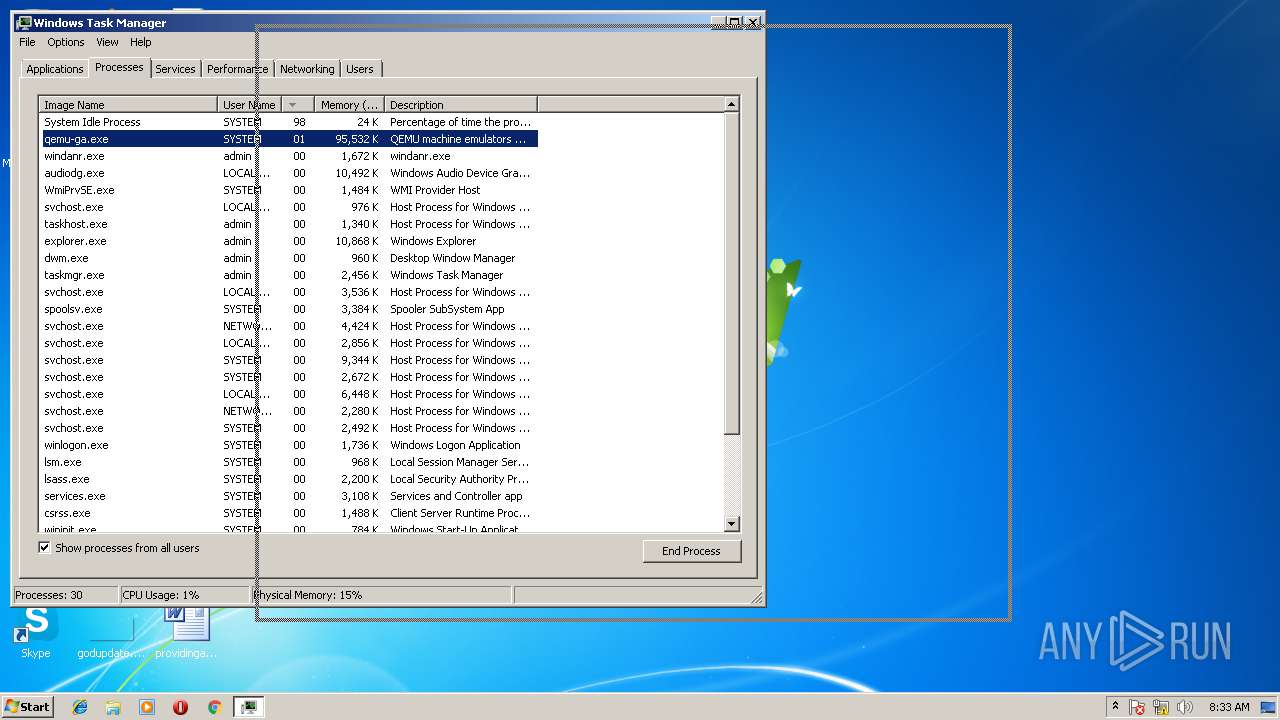Screen dimensions: 1280x720
Task: Open the Help menu
Action: point(141,42)
